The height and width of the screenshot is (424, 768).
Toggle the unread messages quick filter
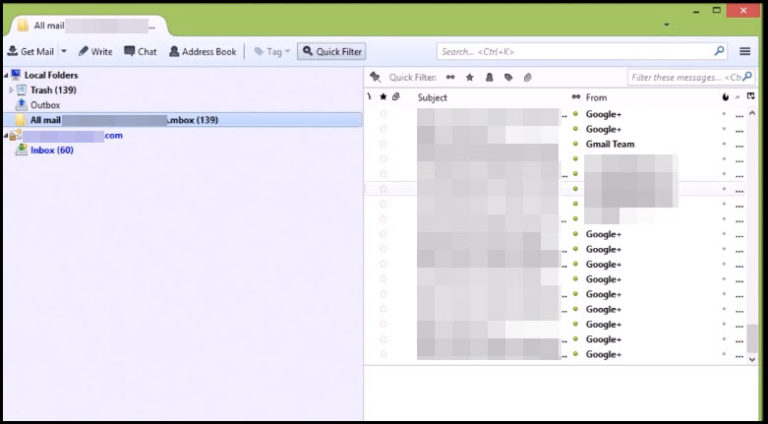tap(450, 77)
